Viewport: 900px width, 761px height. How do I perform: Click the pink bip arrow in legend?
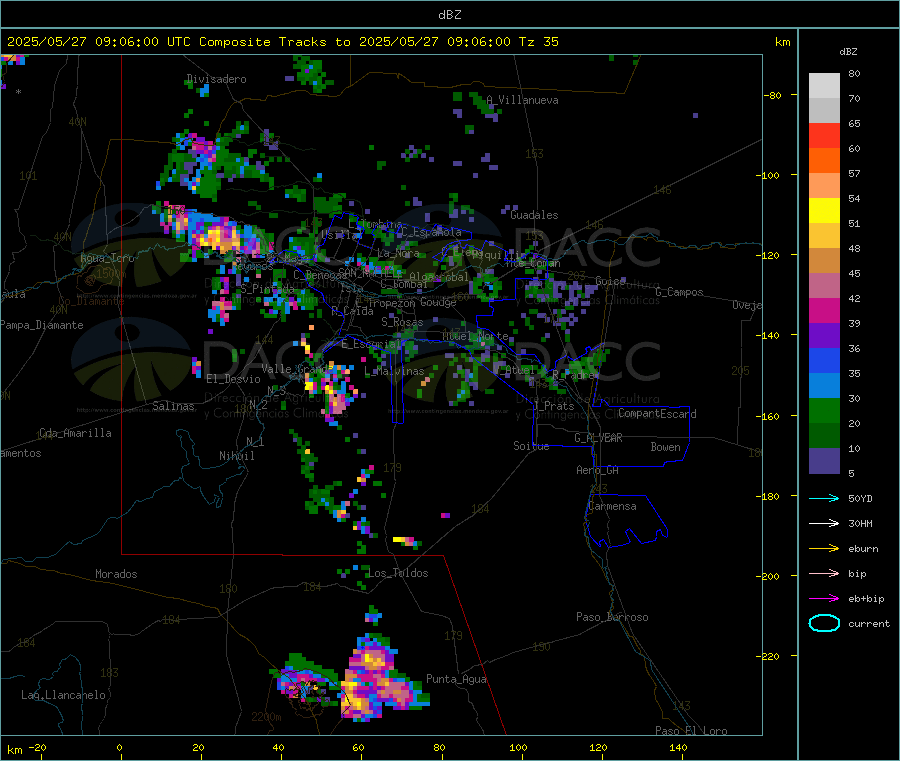pos(824,573)
